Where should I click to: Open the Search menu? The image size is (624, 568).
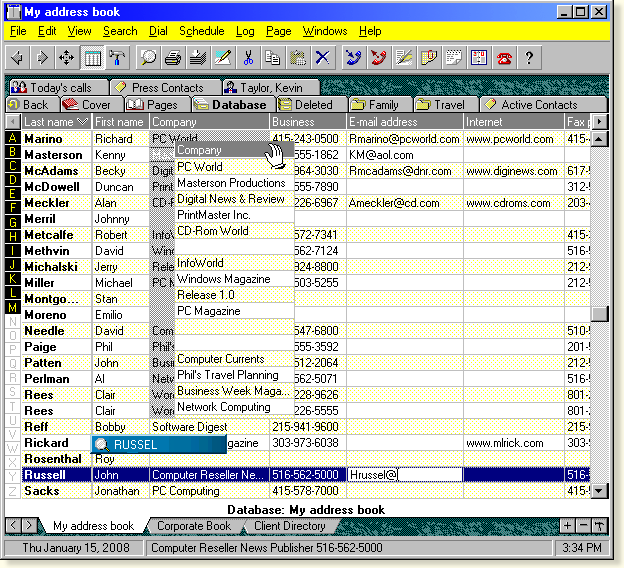point(120,31)
